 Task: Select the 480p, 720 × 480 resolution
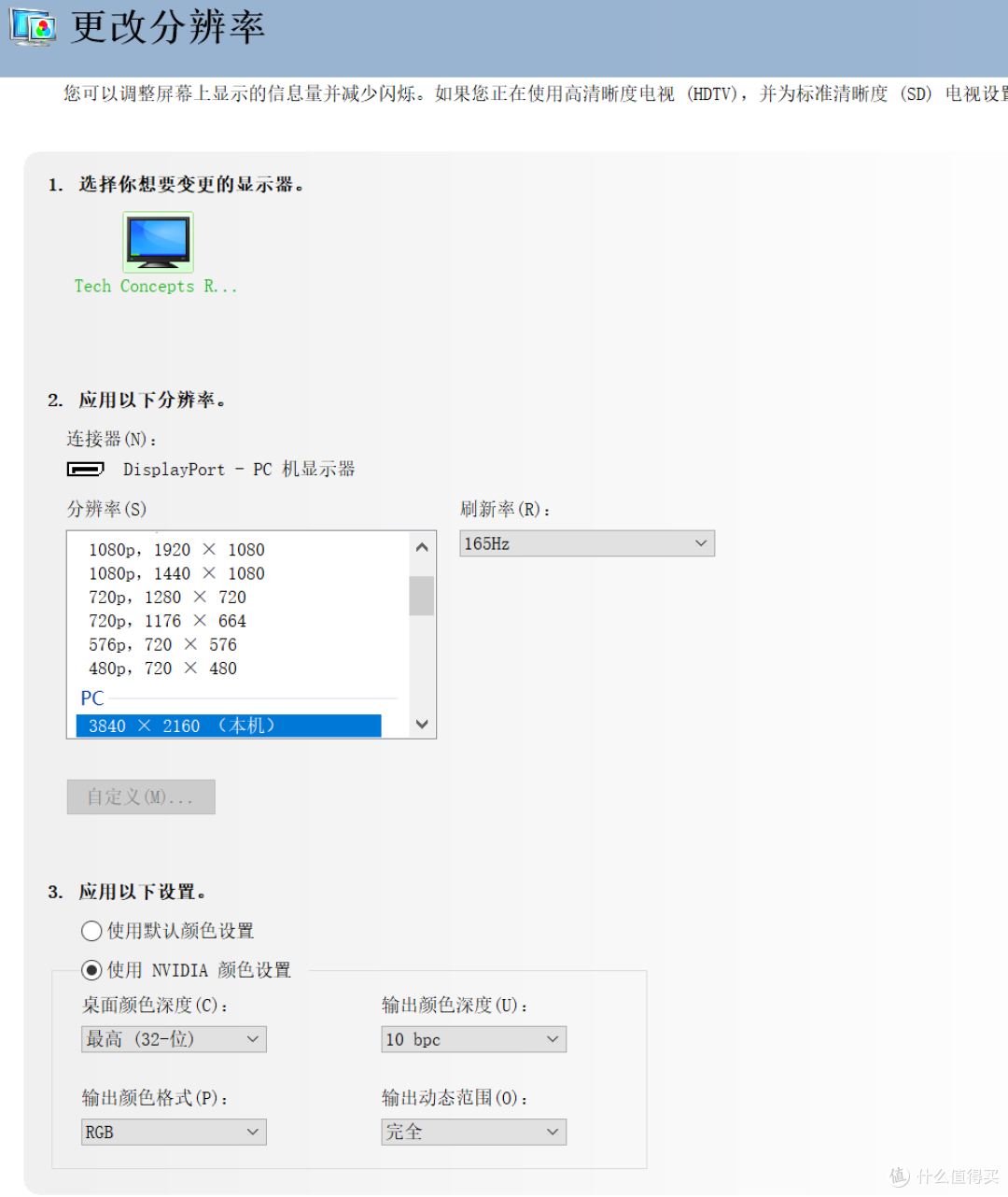[x=161, y=668]
